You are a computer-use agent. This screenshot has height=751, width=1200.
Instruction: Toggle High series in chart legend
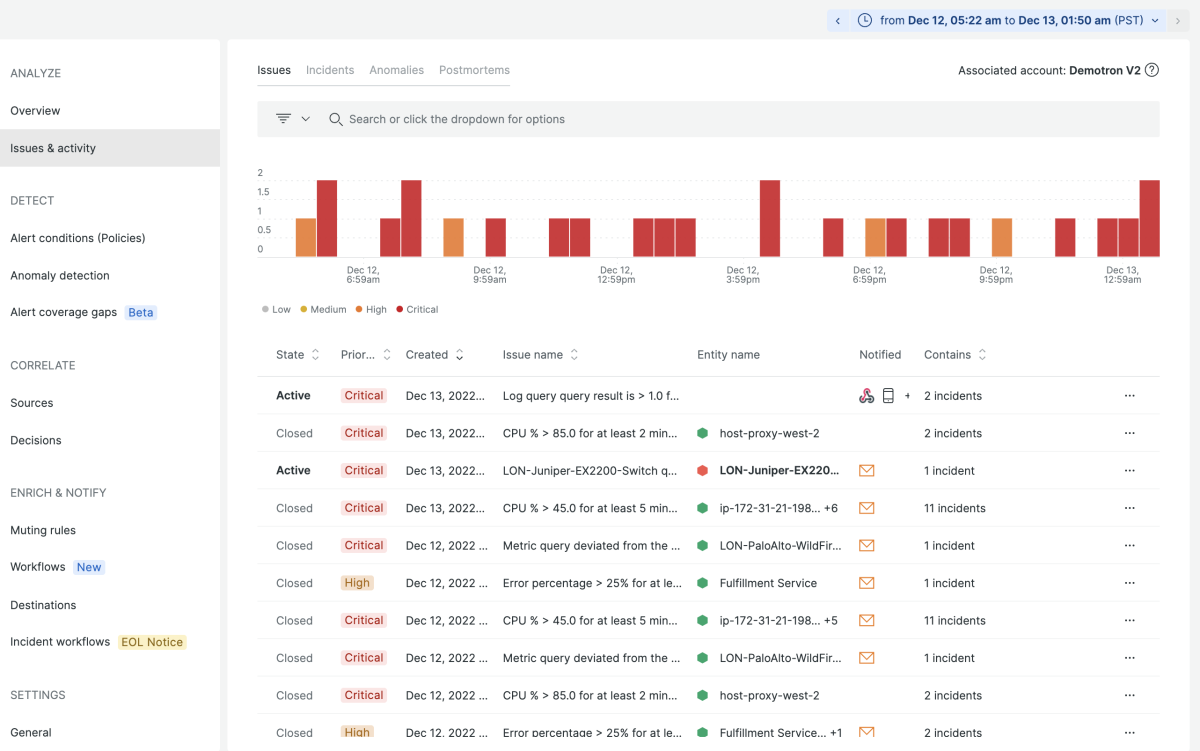pos(371,310)
